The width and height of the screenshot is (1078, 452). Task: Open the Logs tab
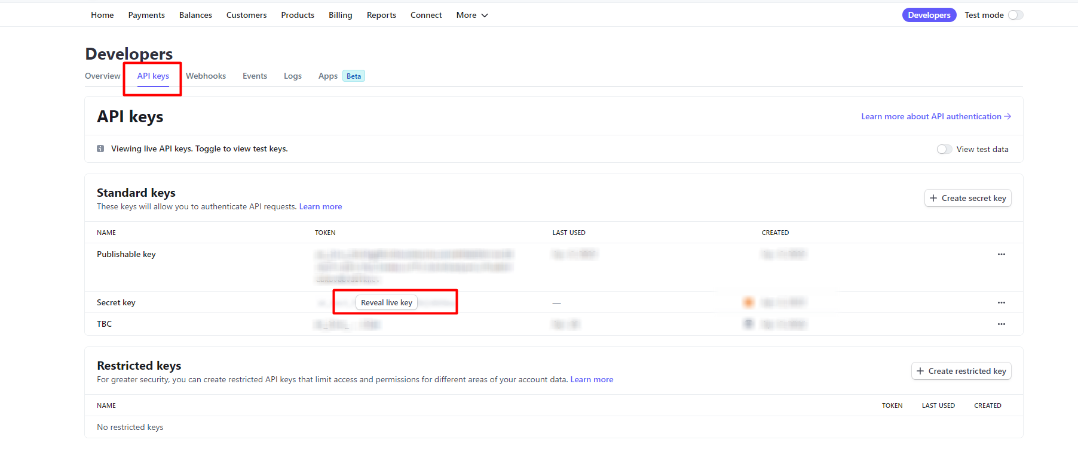click(x=293, y=76)
